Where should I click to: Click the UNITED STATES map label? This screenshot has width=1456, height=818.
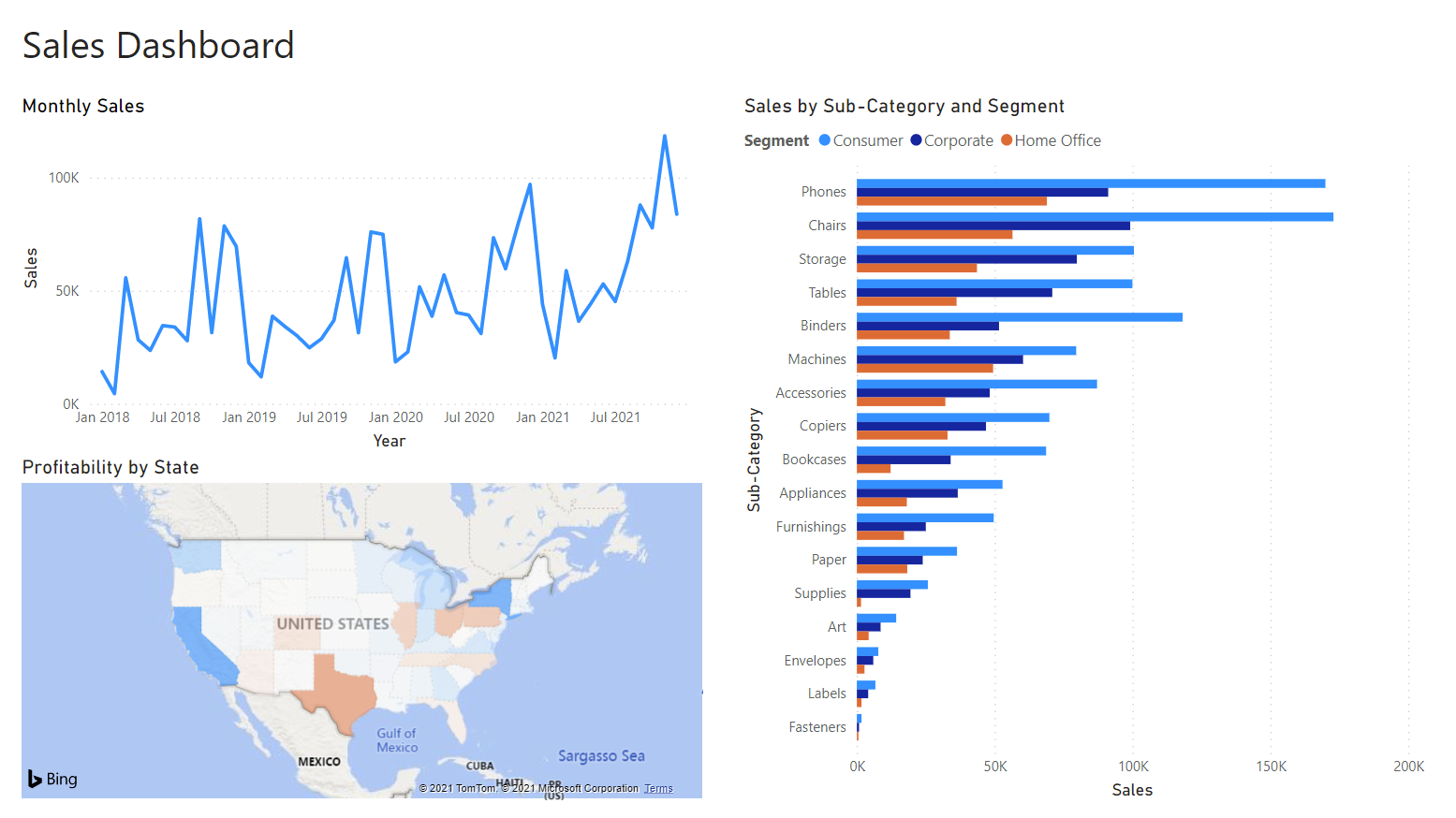[x=332, y=623]
